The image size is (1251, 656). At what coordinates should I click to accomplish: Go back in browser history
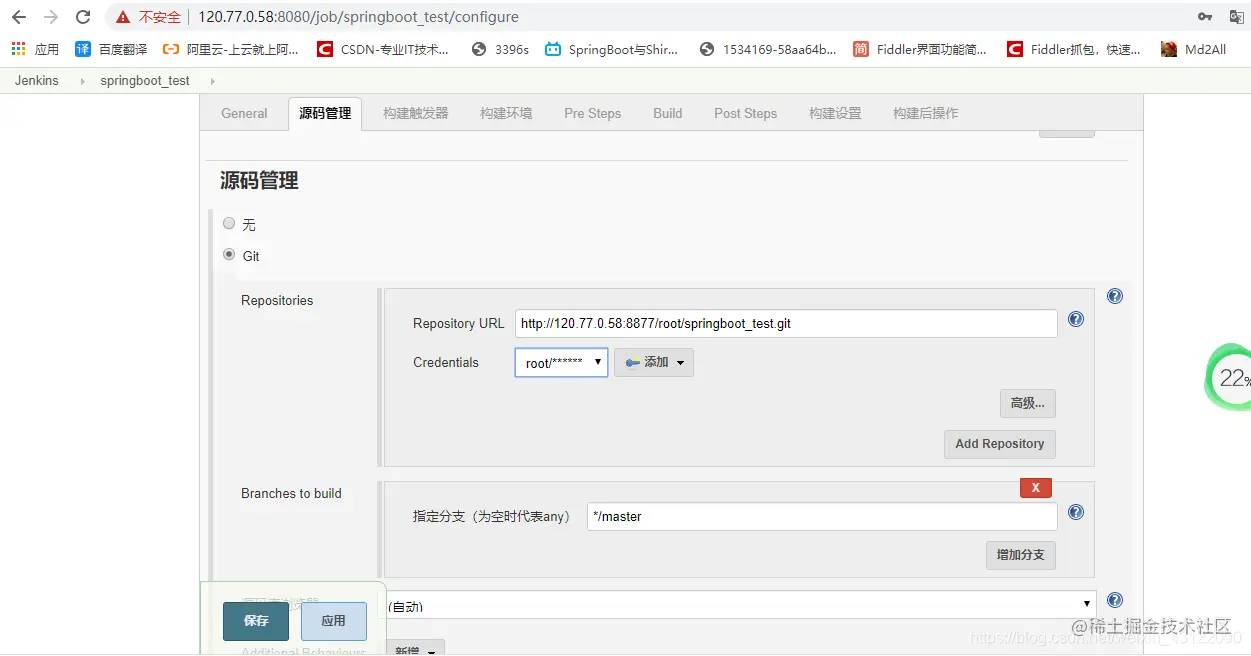(18, 17)
